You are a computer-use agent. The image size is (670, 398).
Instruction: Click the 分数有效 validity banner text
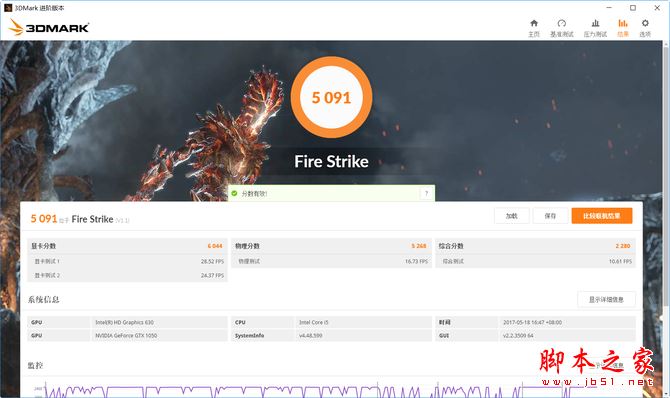(x=254, y=194)
